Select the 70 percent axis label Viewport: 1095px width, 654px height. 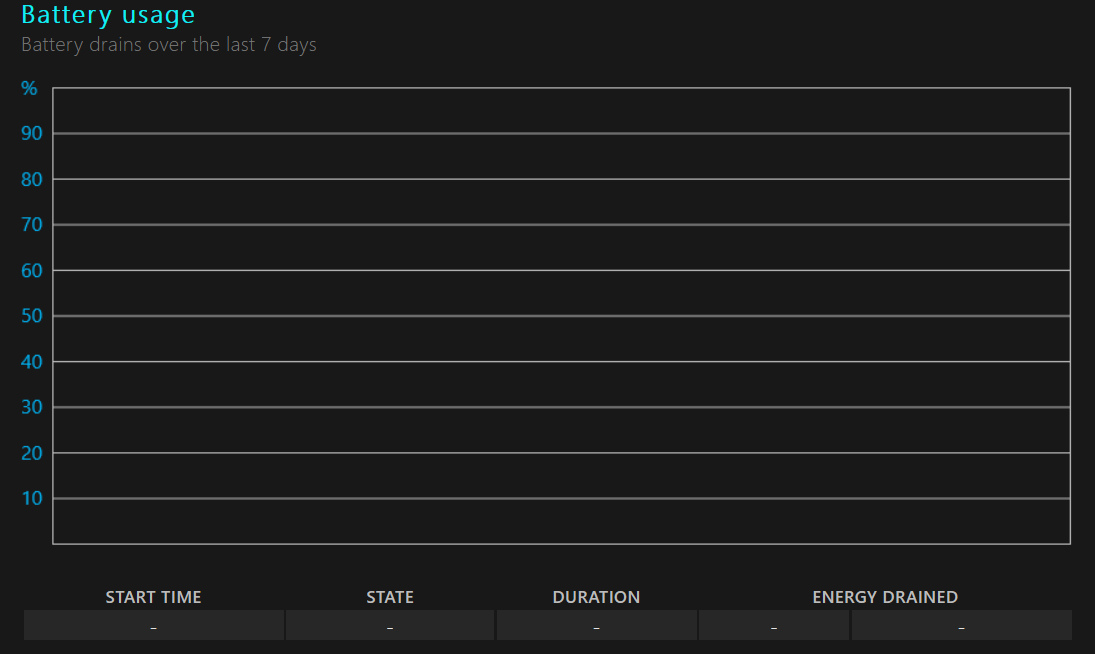point(32,225)
